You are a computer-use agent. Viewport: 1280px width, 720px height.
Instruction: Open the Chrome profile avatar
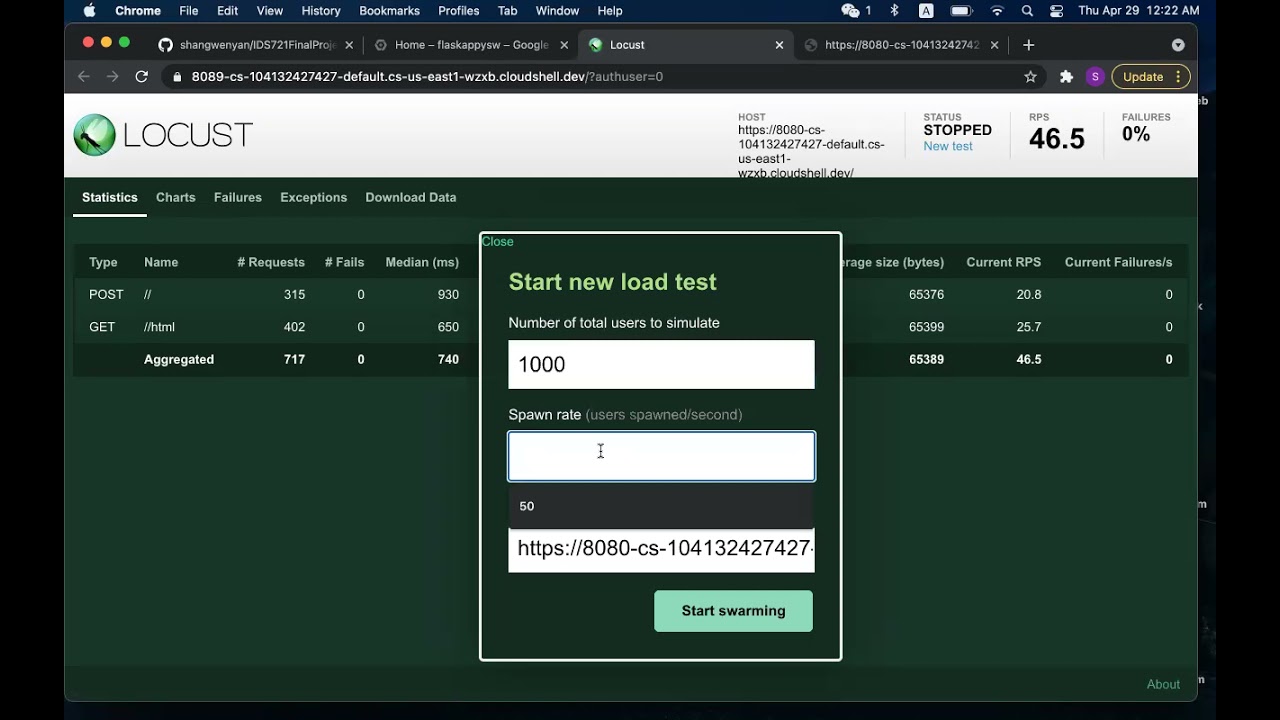point(1095,77)
